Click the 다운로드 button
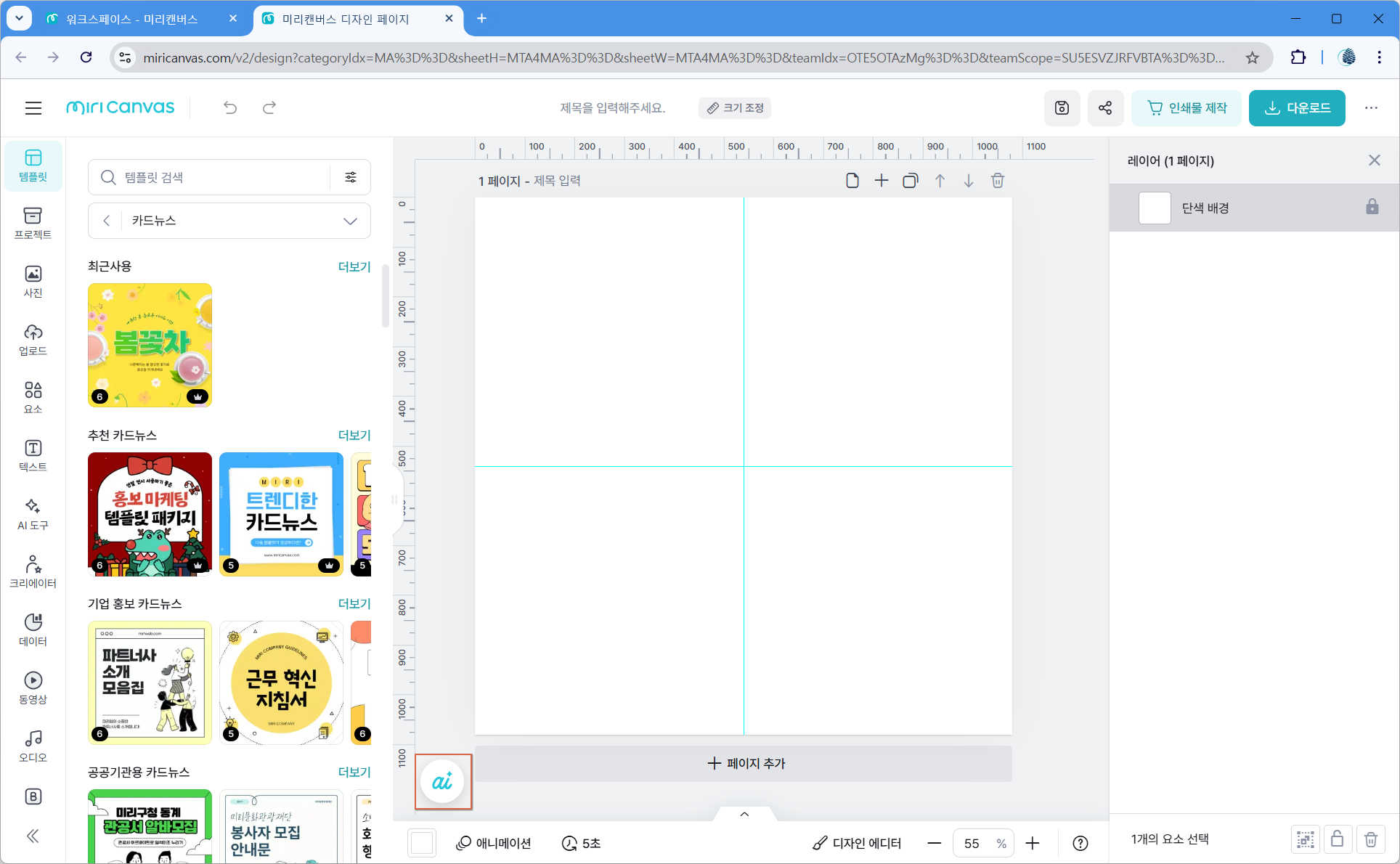1400x864 pixels. 1297,108
